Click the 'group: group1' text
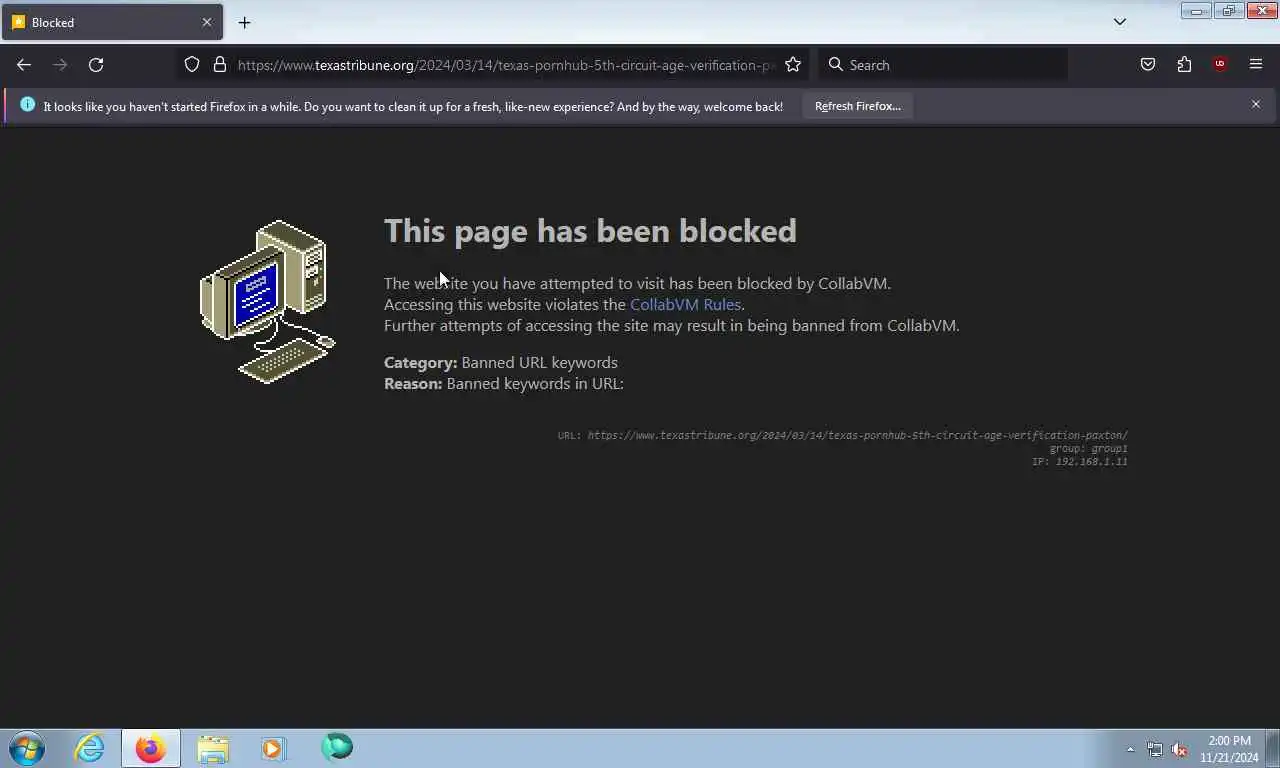 point(1088,448)
